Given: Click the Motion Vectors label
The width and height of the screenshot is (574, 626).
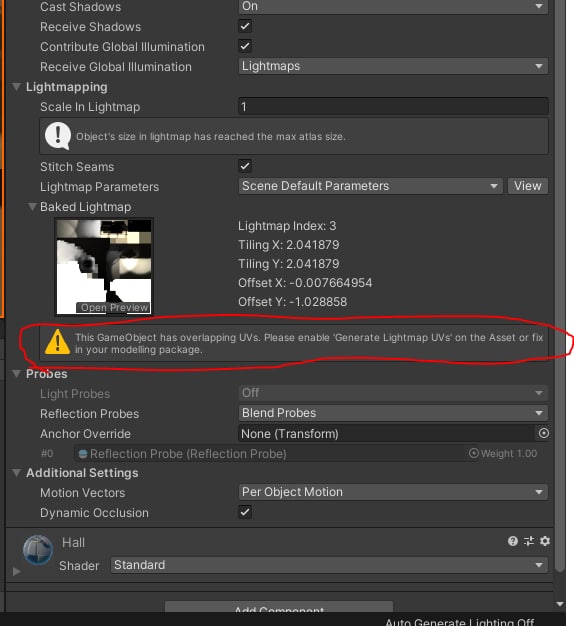Looking at the screenshot, I should pyautogui.click(x=83, y=493).
